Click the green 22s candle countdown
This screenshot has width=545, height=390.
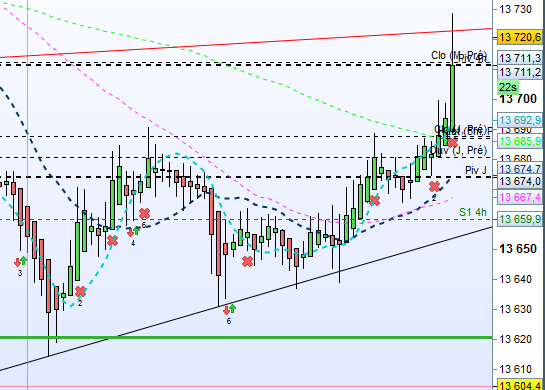click(508, 87)
